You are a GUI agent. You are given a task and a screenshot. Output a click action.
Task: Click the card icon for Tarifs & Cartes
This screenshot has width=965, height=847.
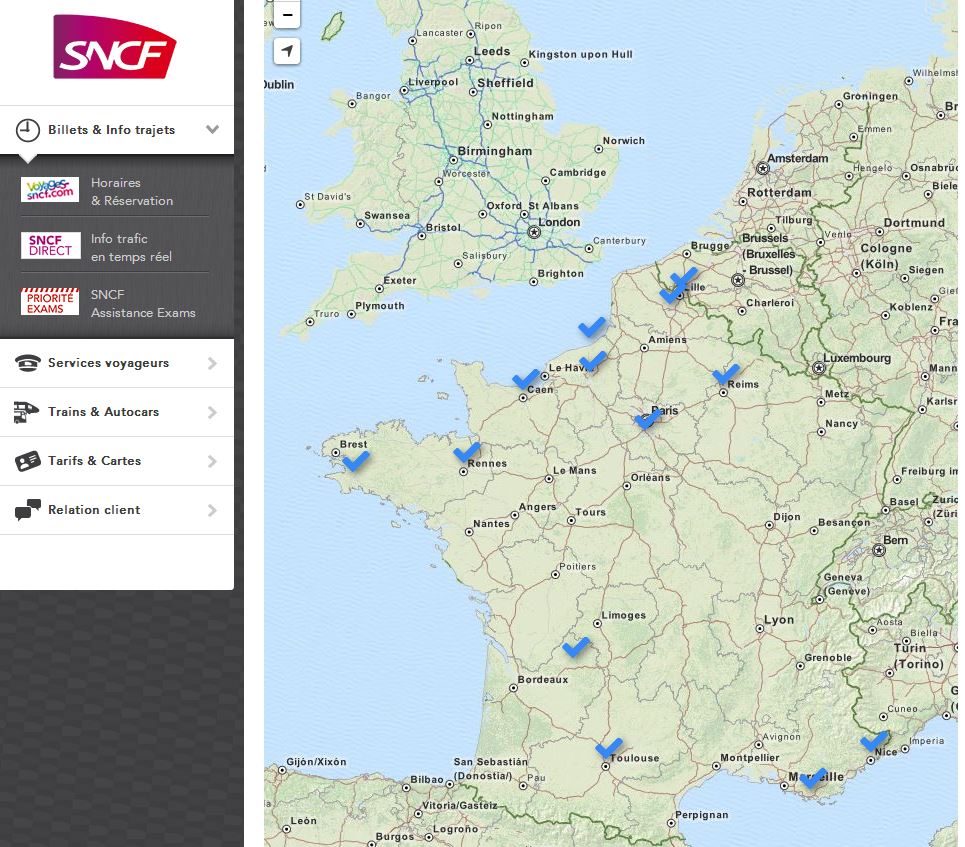[28, 461]
